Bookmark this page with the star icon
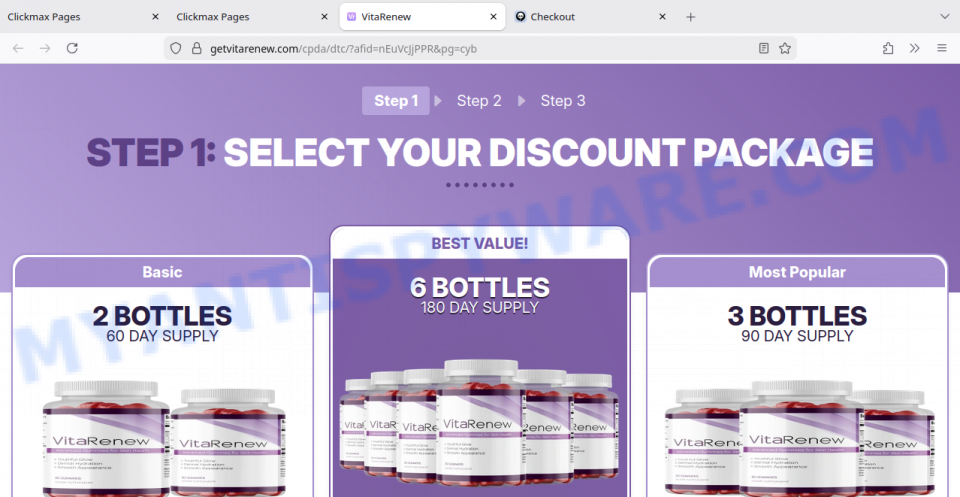Screen dimensions: 960x497 (x=785, y=48)
